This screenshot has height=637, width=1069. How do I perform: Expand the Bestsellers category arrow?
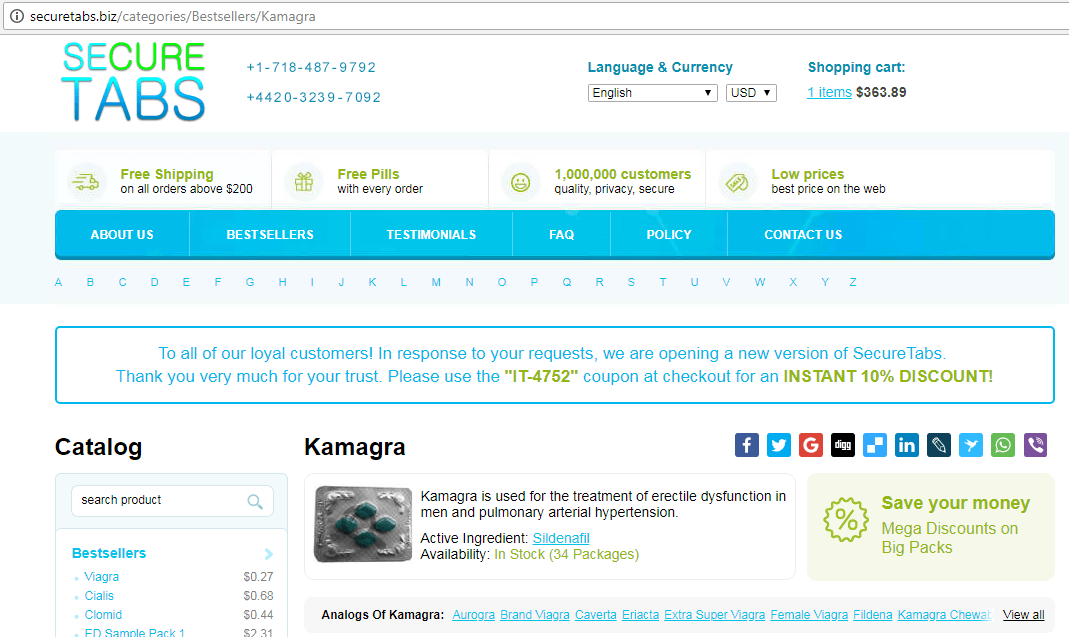(x=269, y=554)
